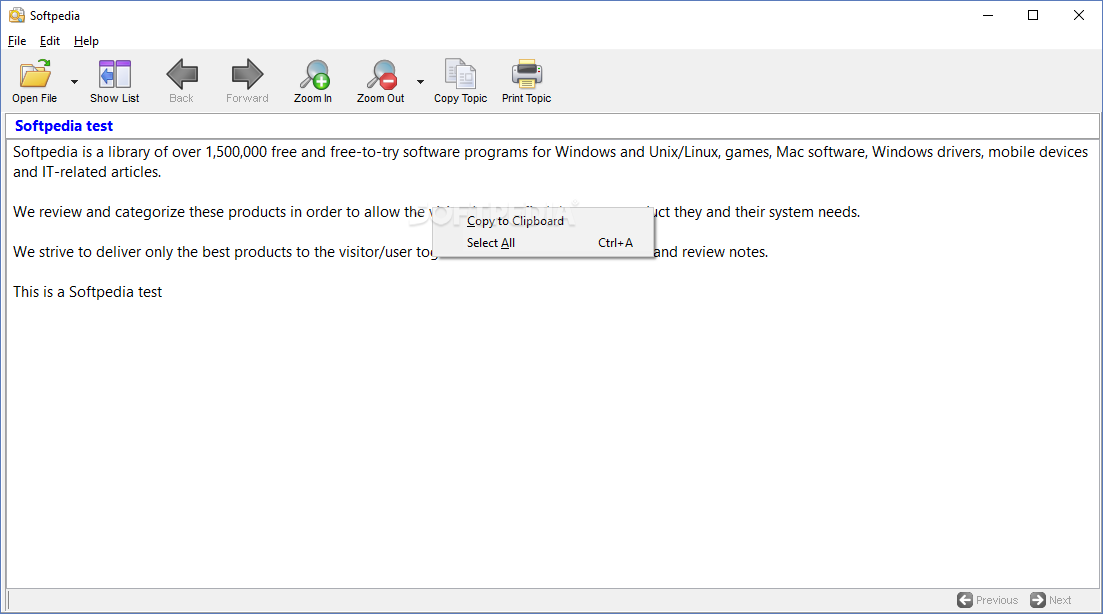
Task: Go to the Previous topic
Action: [988, 600]
